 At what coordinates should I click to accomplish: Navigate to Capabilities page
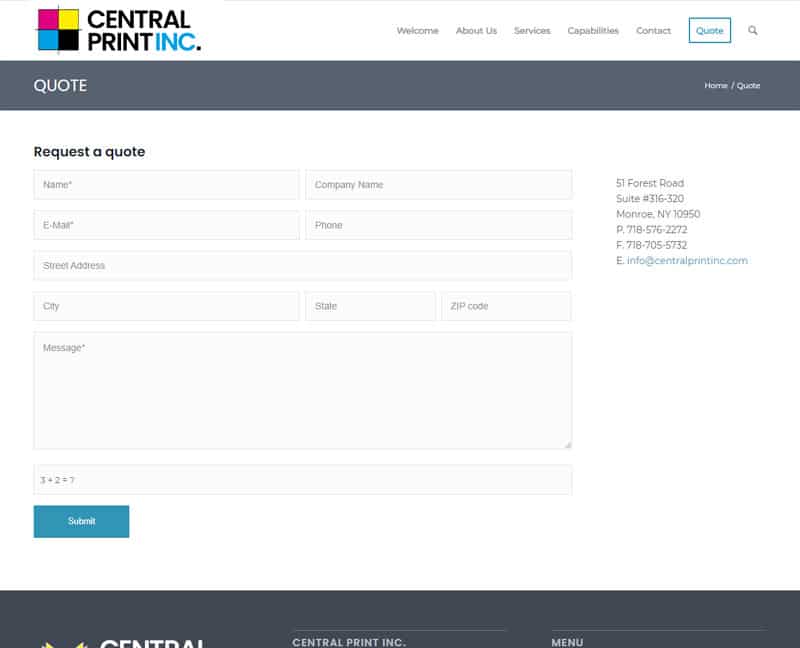click(593, 31)
